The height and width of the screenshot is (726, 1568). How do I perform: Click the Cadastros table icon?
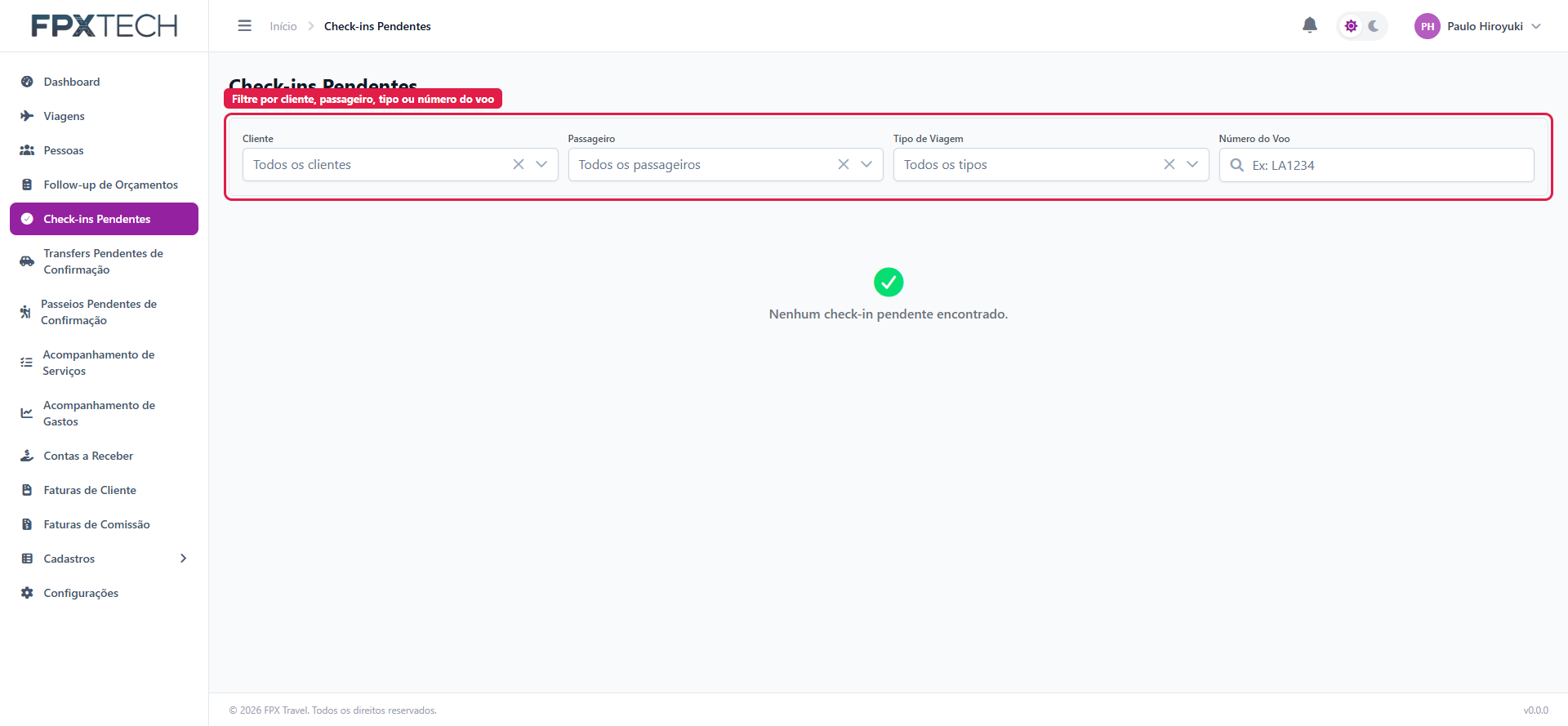tap(27, 559)
